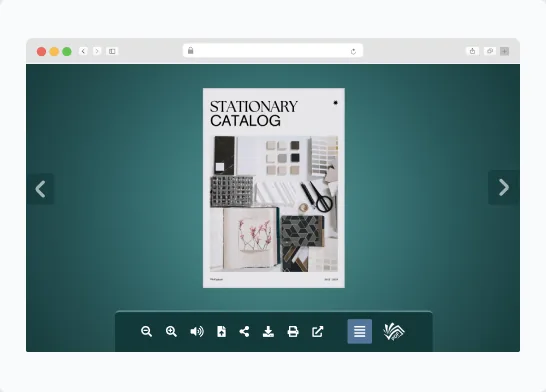Show all tabs overview button
This screenshot has height=392, width=546.
click(490, 51)
